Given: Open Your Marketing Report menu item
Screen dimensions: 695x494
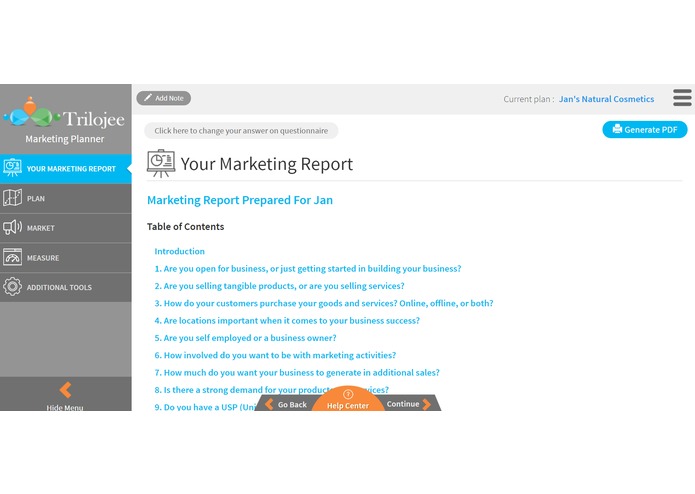Looking at the screenshot, I should 66,169.
